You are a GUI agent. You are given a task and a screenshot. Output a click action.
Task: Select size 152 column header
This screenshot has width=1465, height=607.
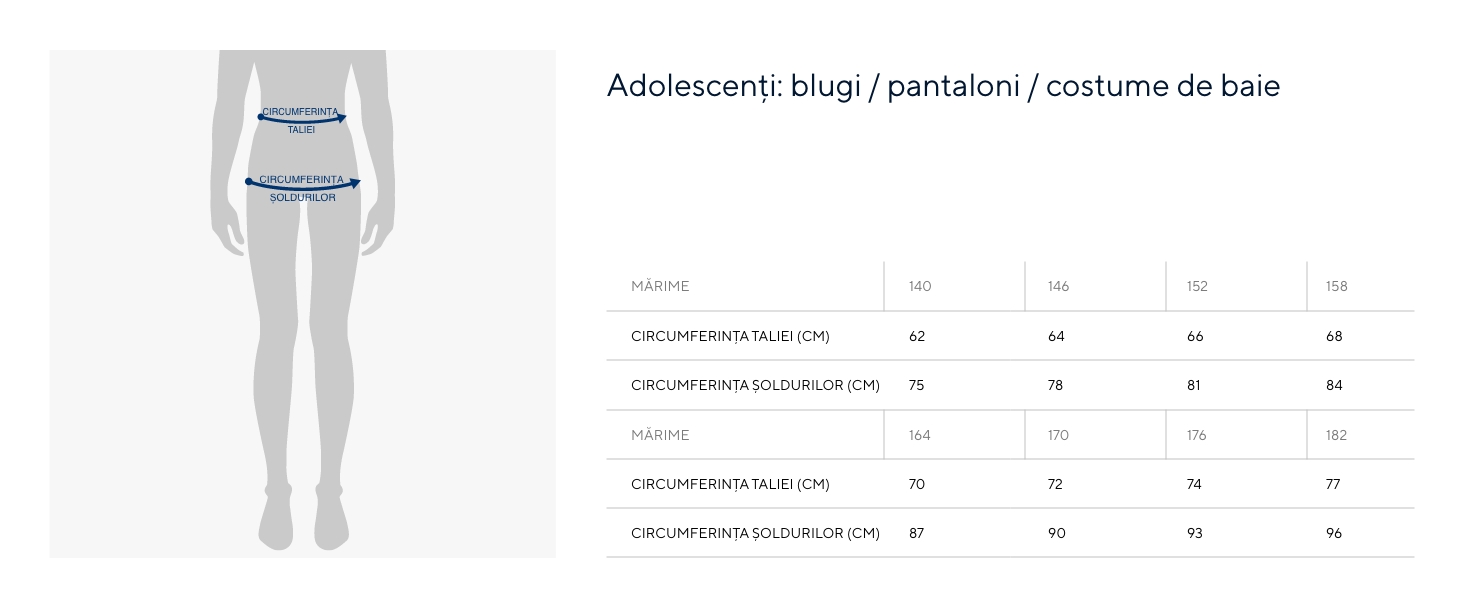(x=1197, y=287)
